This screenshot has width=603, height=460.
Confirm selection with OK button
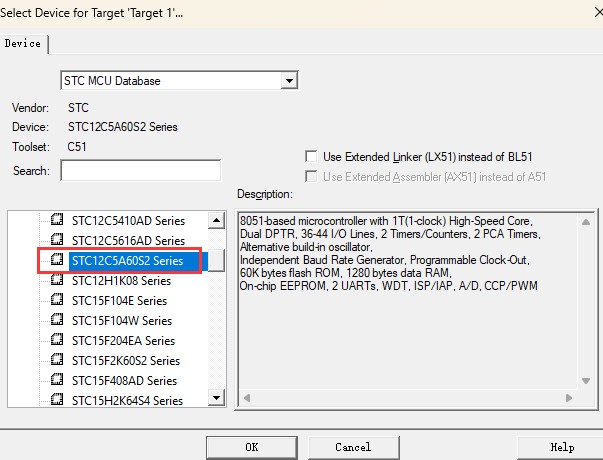click(252, 447)
